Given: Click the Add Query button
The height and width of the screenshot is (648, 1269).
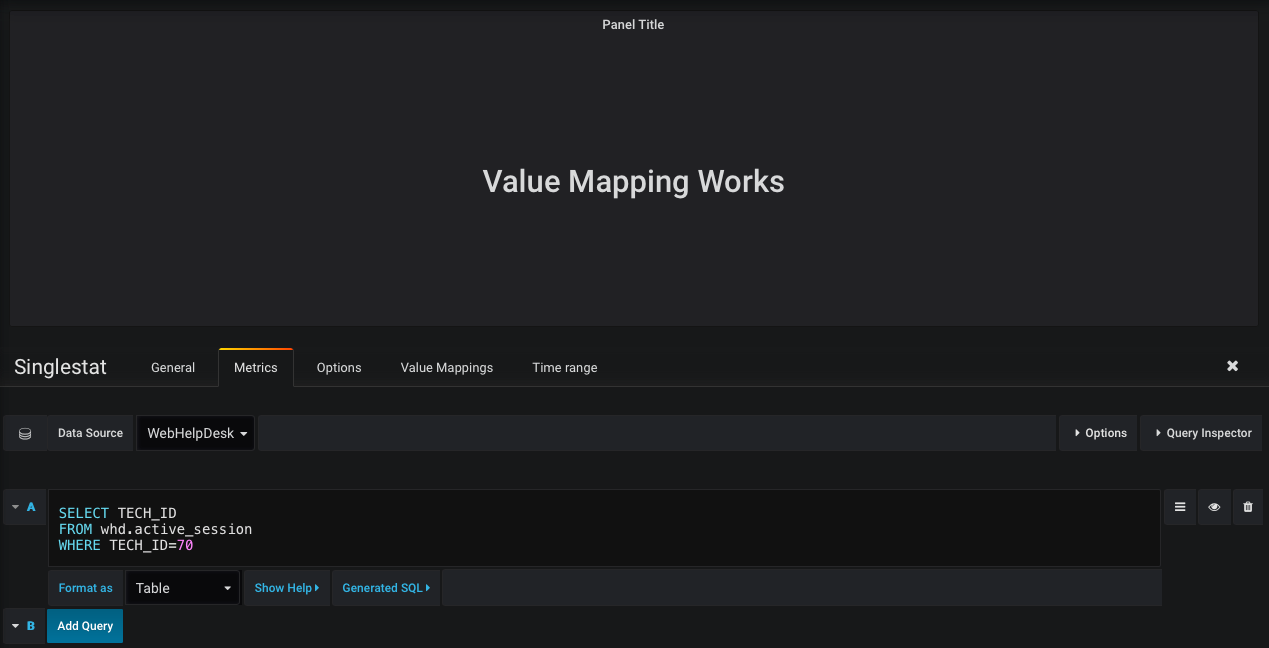Looking at the screenshot, I should coord(84,625).
